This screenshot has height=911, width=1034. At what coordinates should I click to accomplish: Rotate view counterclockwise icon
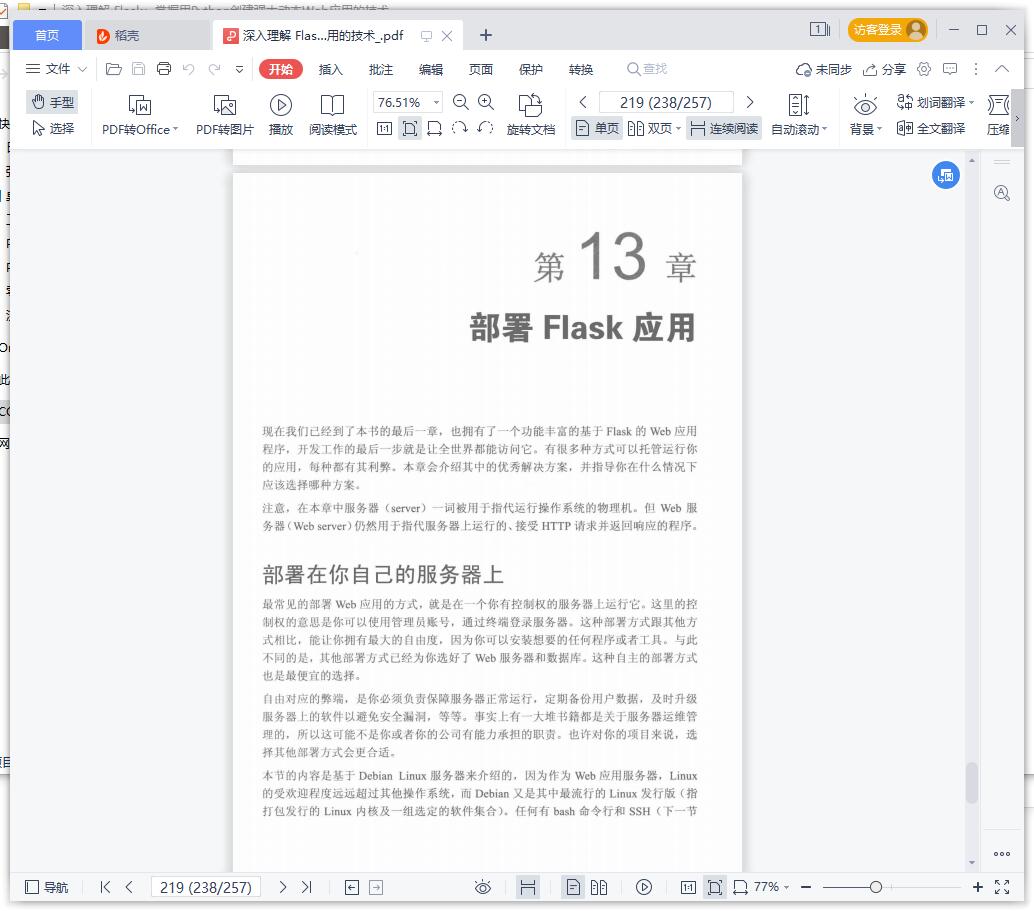tap(485, 128)
